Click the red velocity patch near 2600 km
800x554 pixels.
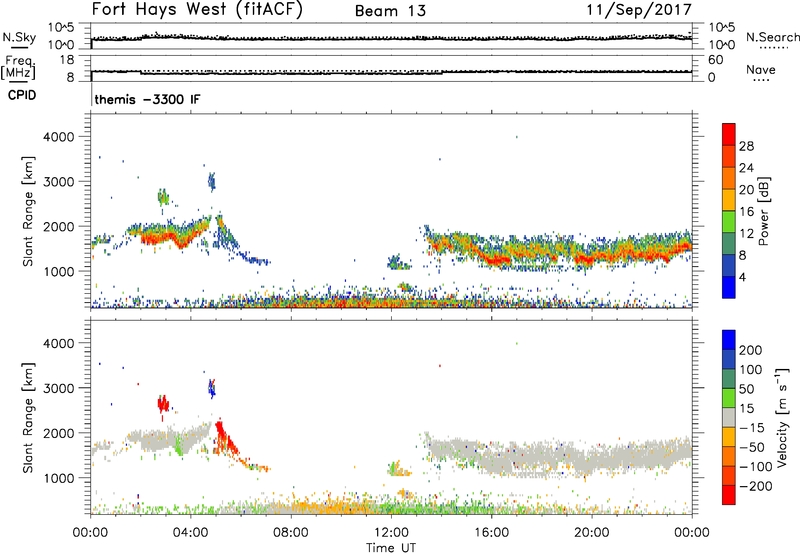163,406
